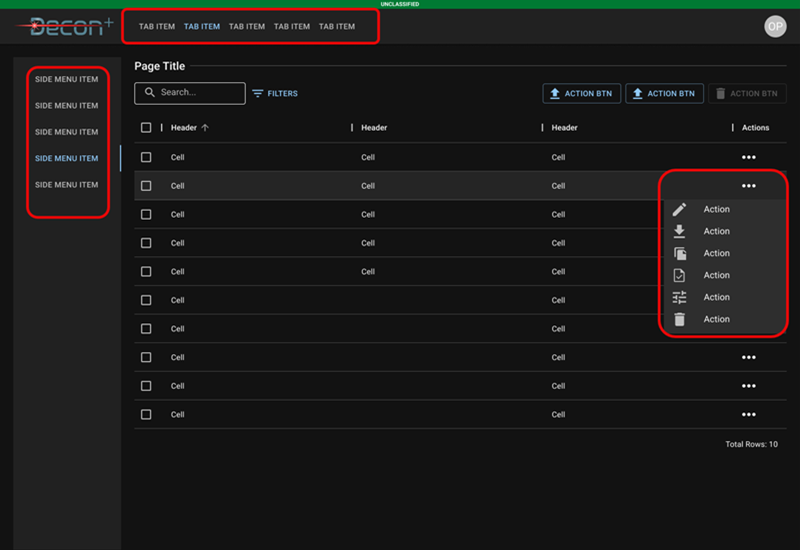Check the sixth table row's checkbox
Viewport: 800px width, 550px height.
146,300
